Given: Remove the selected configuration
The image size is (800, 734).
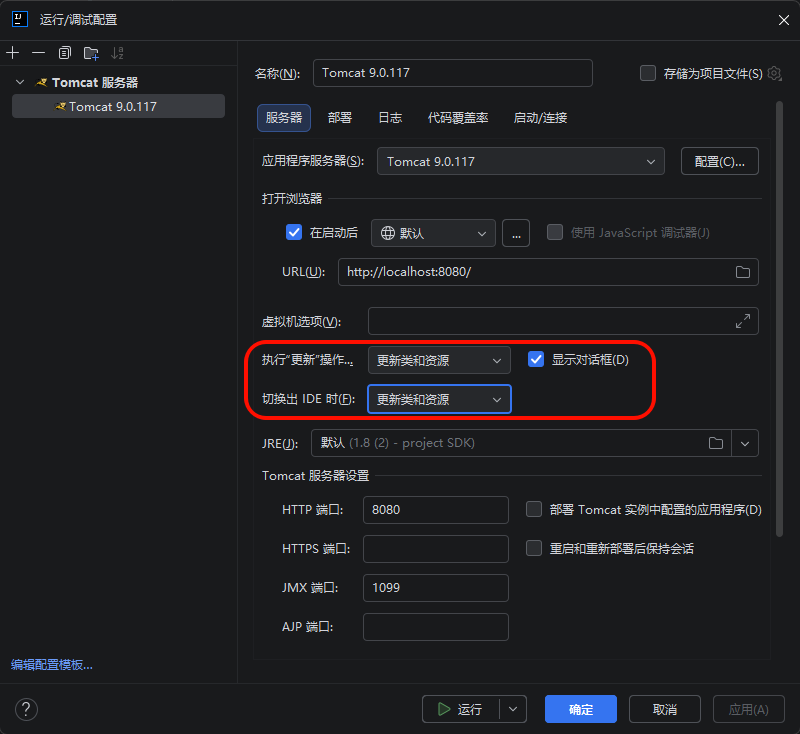Looking at the screenshot, I should coord(38,53).
